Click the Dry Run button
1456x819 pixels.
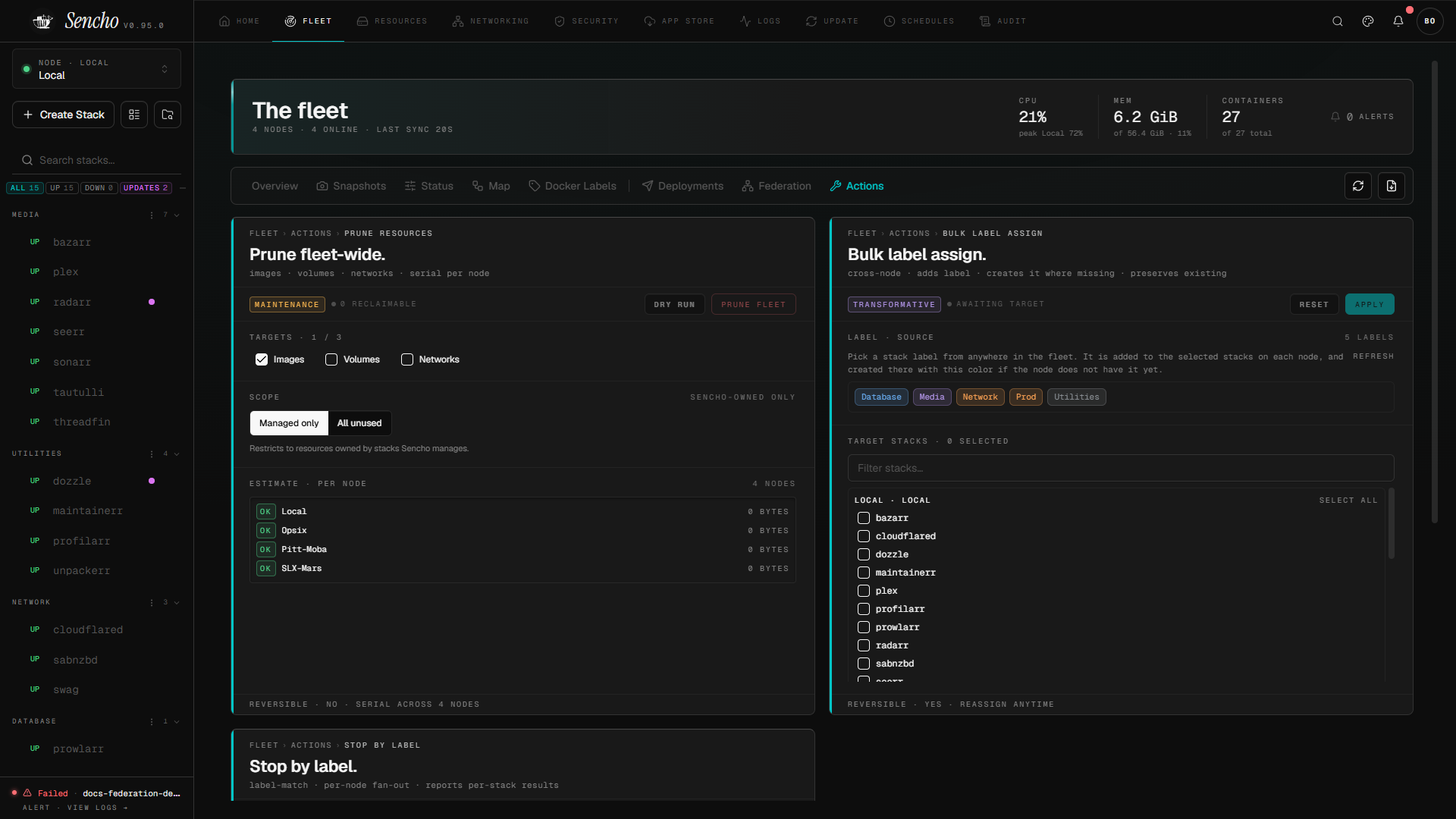point(674,304)
